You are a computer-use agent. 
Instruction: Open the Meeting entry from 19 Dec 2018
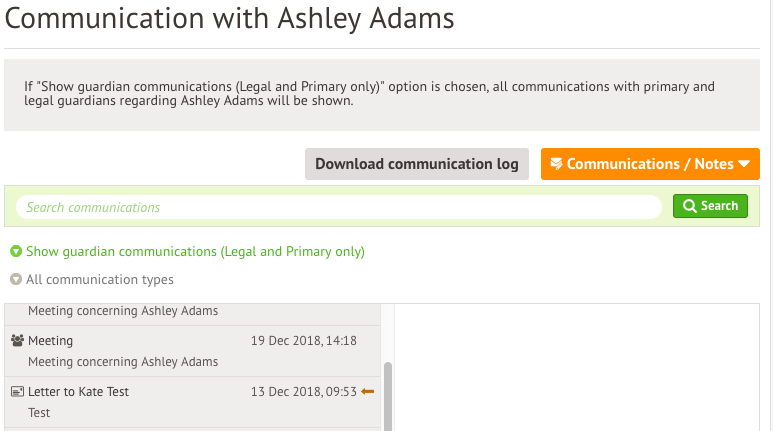click(x=192, y=351)
